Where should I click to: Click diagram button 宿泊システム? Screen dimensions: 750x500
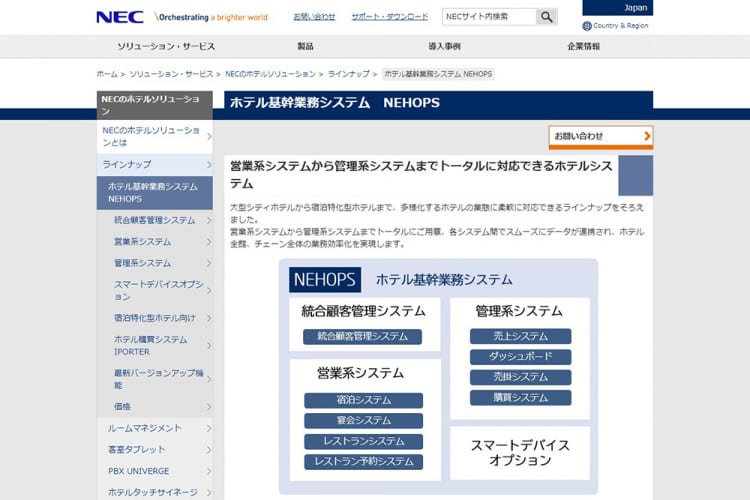[364, 400]
